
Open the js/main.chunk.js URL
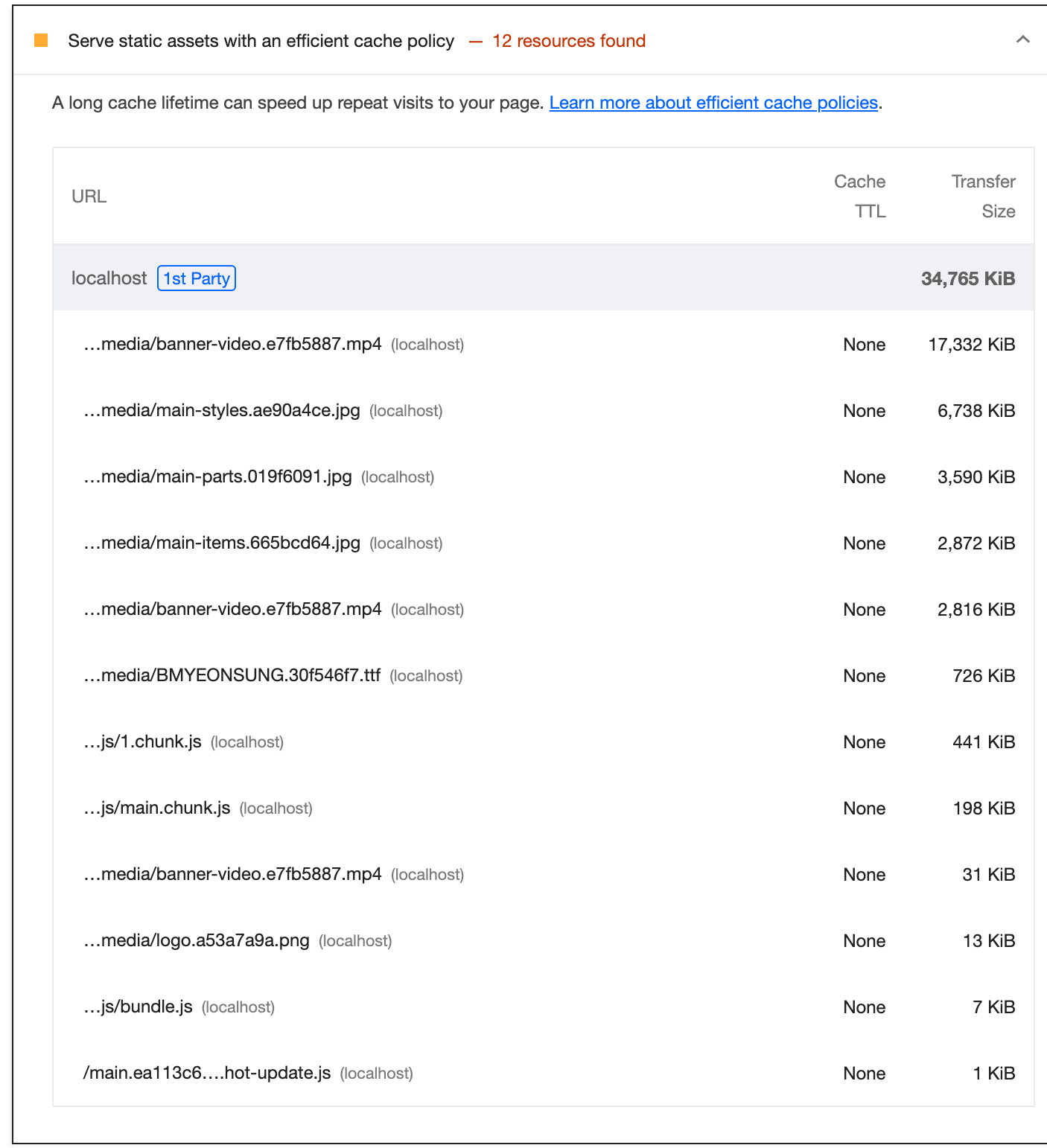(x=156, y=808)
